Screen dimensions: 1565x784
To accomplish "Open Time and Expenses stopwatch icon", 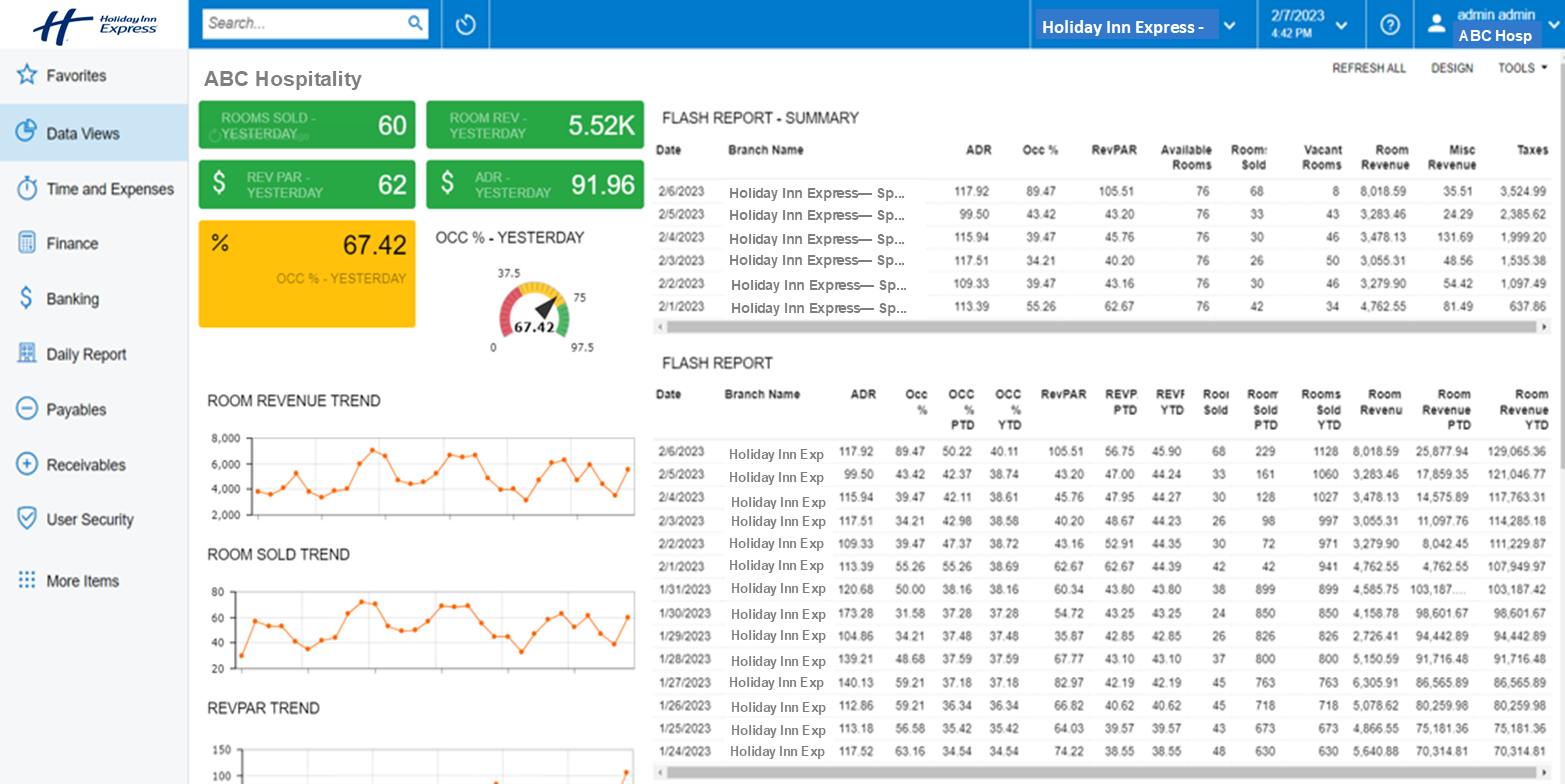I will [27, 189].
